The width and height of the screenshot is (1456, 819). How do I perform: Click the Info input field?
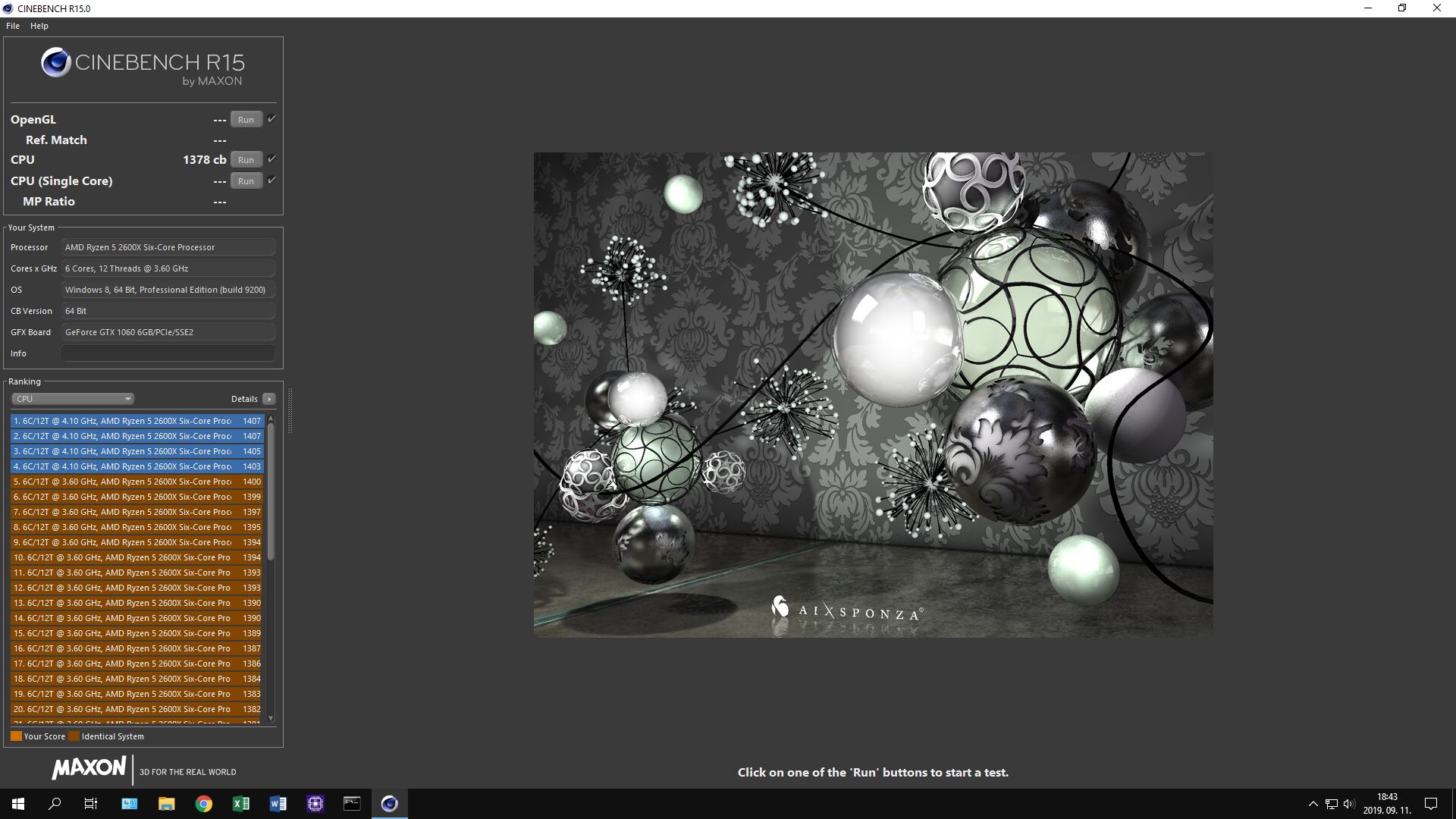[168, 353]
